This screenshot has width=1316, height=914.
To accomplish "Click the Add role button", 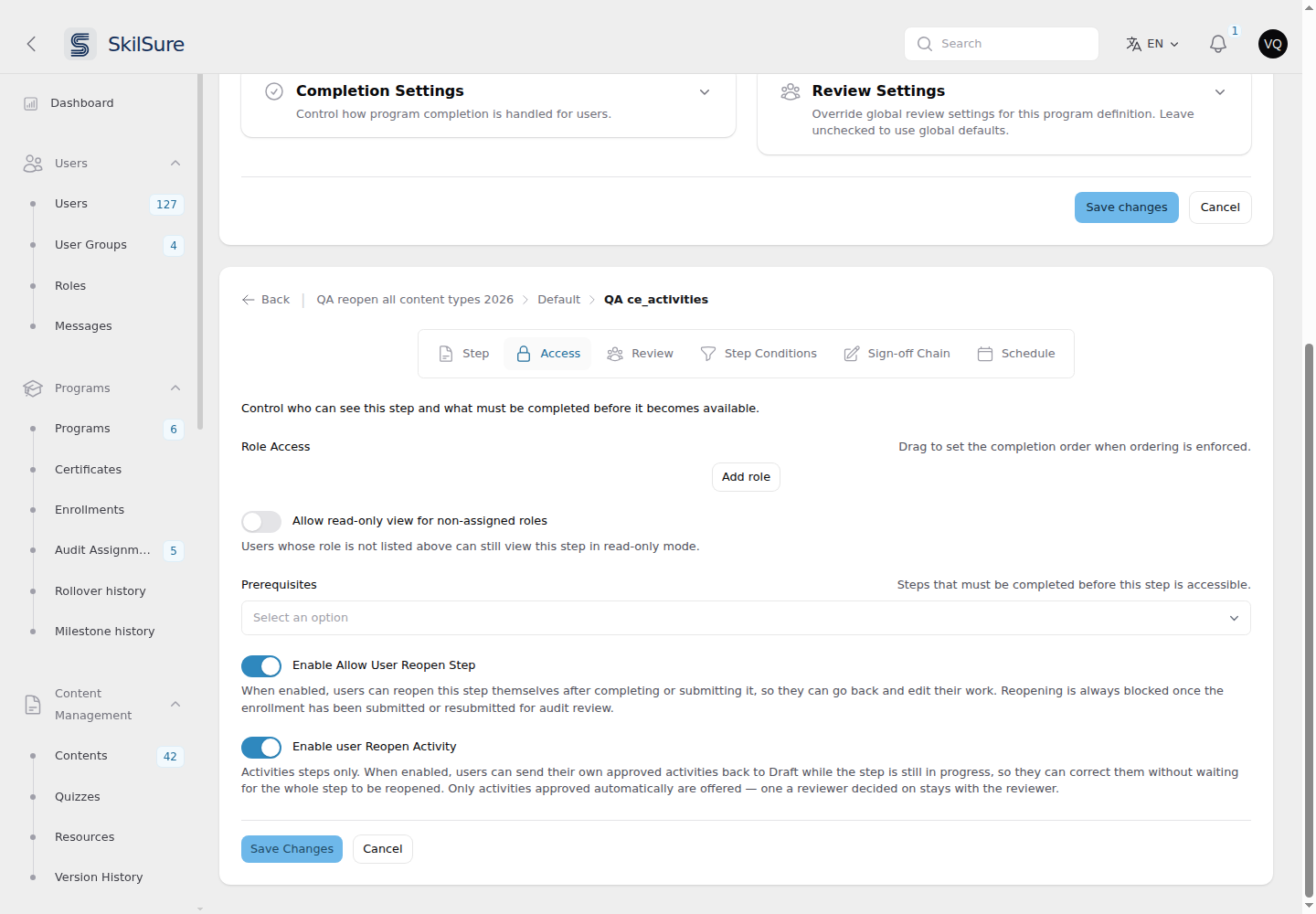I will (x=746, y=477).
